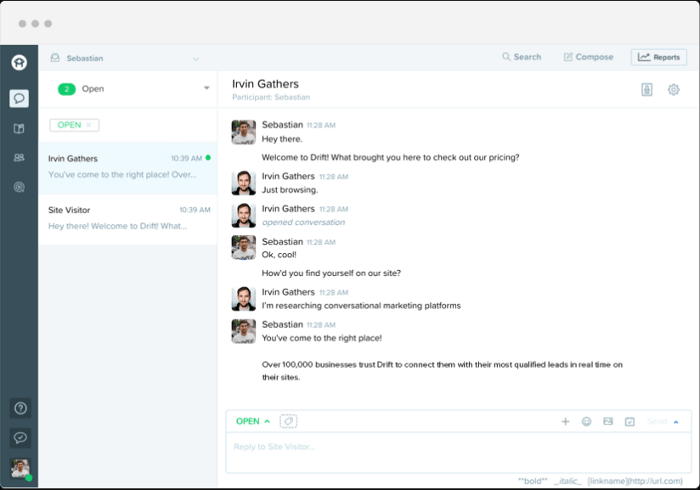Expand the Open conversations filter dropdown
This screenshot has height=490, width=700.
(207, 88)
